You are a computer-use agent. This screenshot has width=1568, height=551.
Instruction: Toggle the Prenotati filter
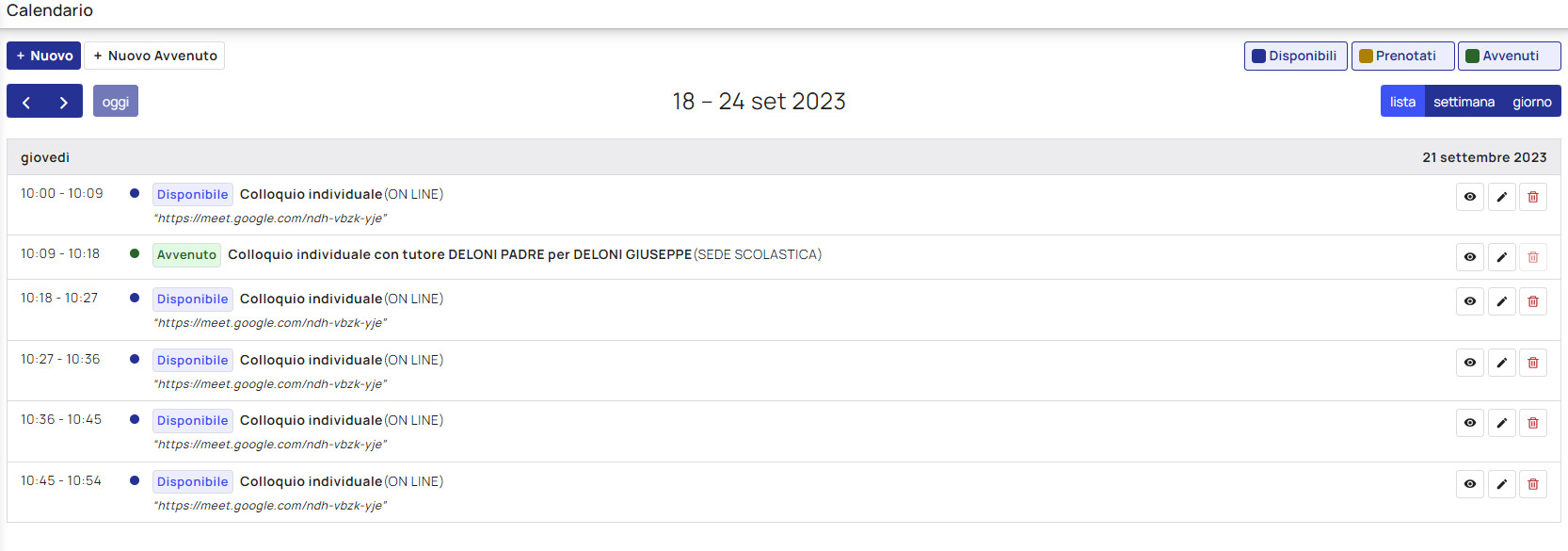(1402, 56)
